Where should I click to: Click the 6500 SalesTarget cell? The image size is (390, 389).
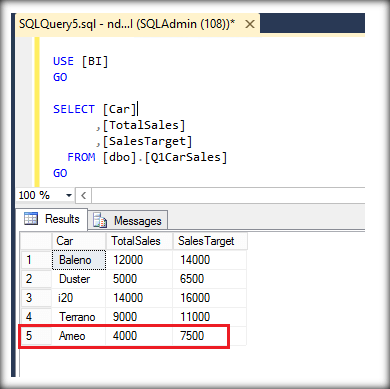(x=210, y=279)
